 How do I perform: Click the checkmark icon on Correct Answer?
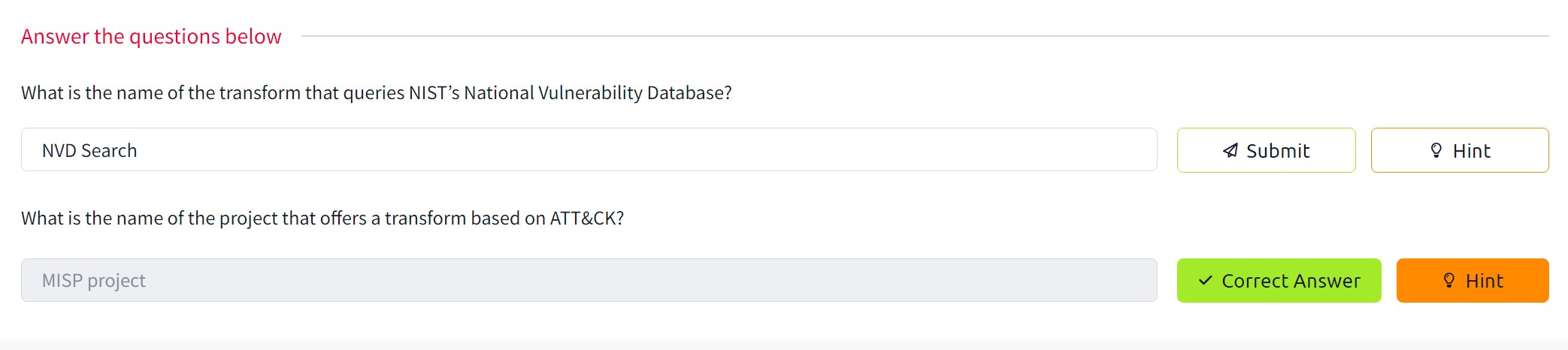click(1206, 281)
